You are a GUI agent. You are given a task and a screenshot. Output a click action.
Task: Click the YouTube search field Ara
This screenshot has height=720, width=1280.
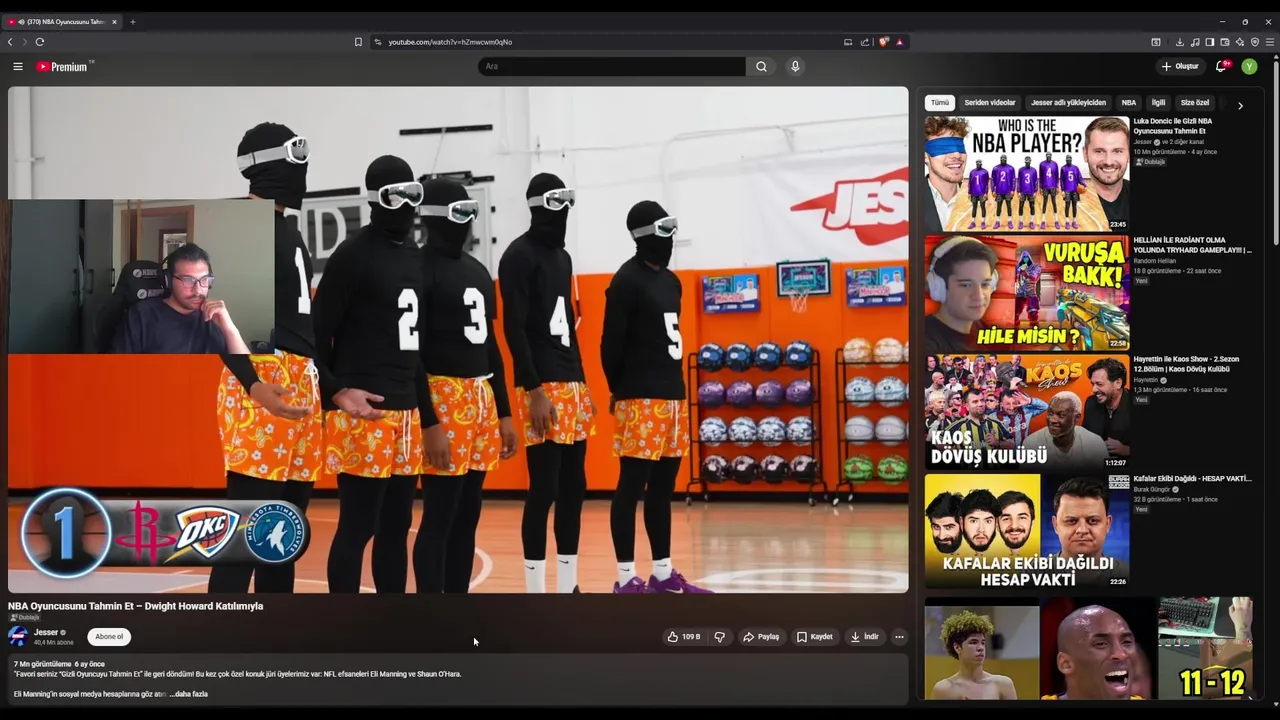611,66
